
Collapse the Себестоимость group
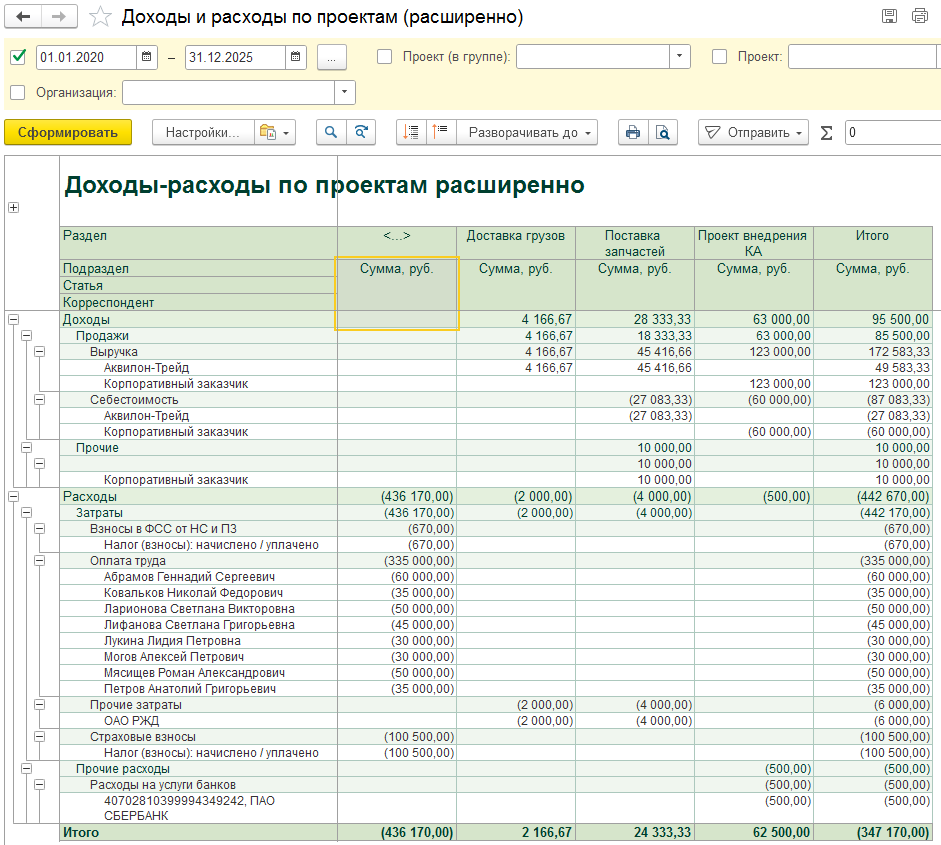pyautogui.click(x=40, y=400)
